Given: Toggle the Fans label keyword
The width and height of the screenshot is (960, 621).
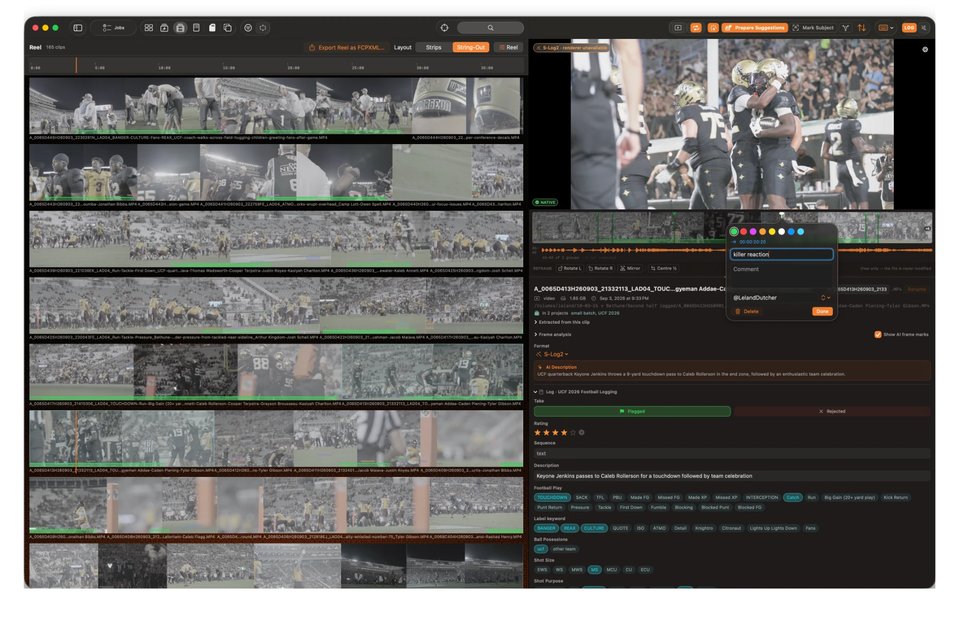Looking at the screenshot, I should tap(810, 528).
